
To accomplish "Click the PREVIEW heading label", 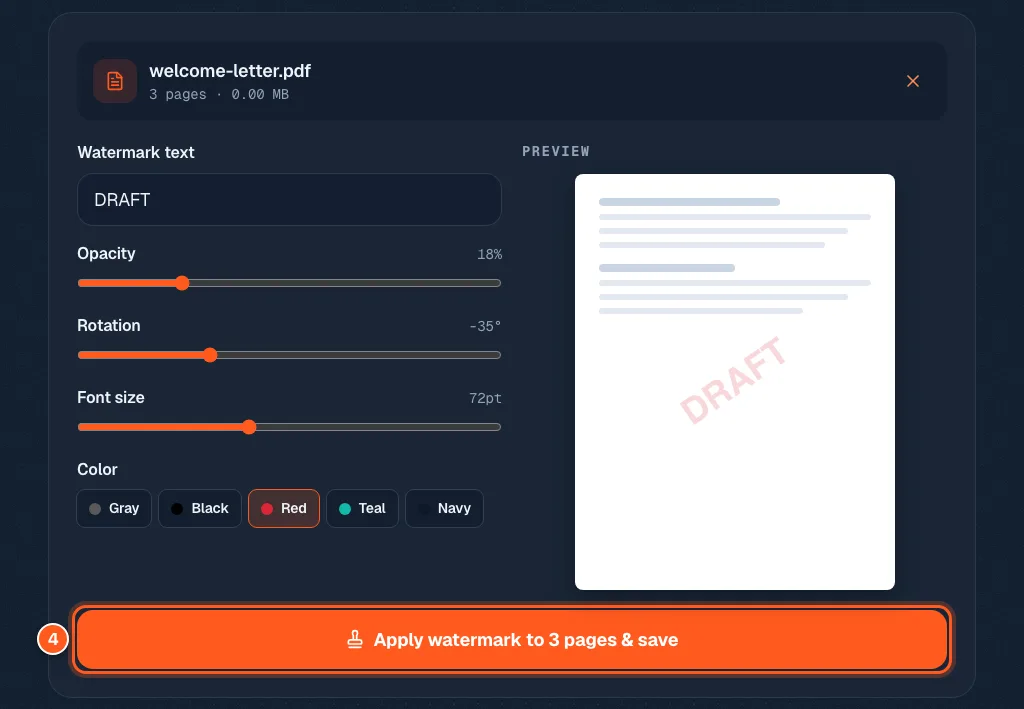I will (556, 151).
